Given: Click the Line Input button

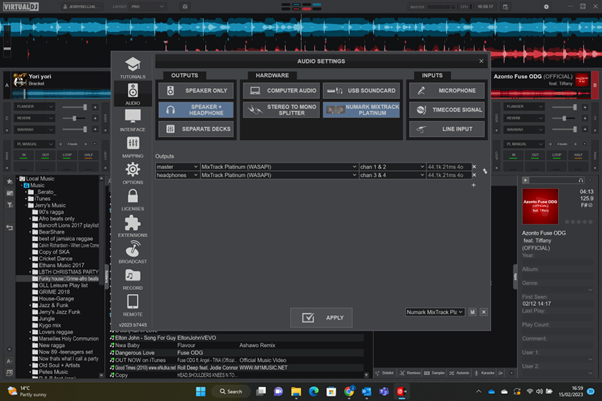Looking at the screenshot, I should click(x=447, y=129).
